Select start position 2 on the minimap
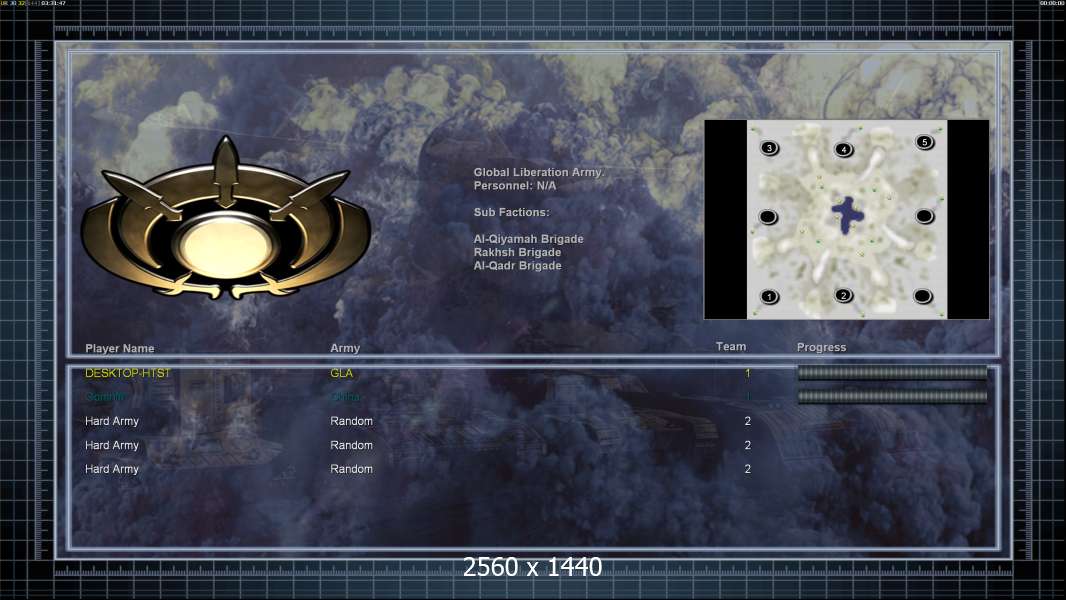The height and width of the screenshot is (600, 1066). tap(844, 295)
